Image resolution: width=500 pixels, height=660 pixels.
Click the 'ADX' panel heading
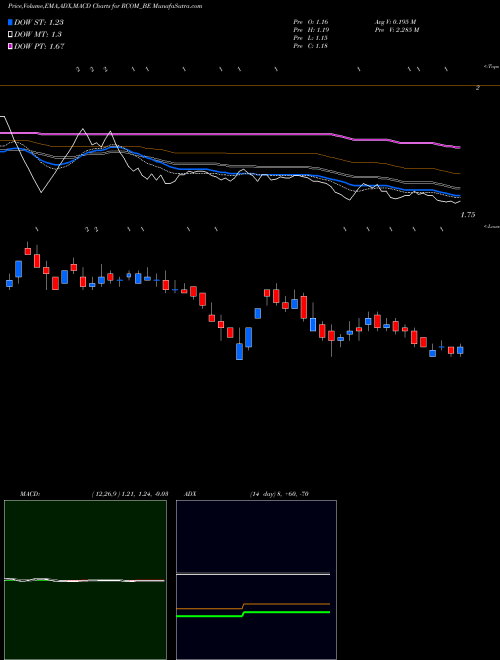190,494
